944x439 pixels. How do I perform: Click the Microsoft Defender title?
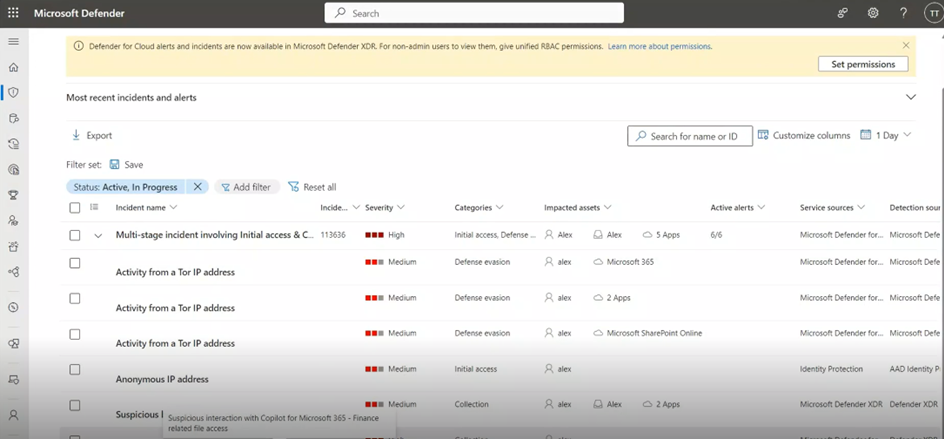[79, 13]
